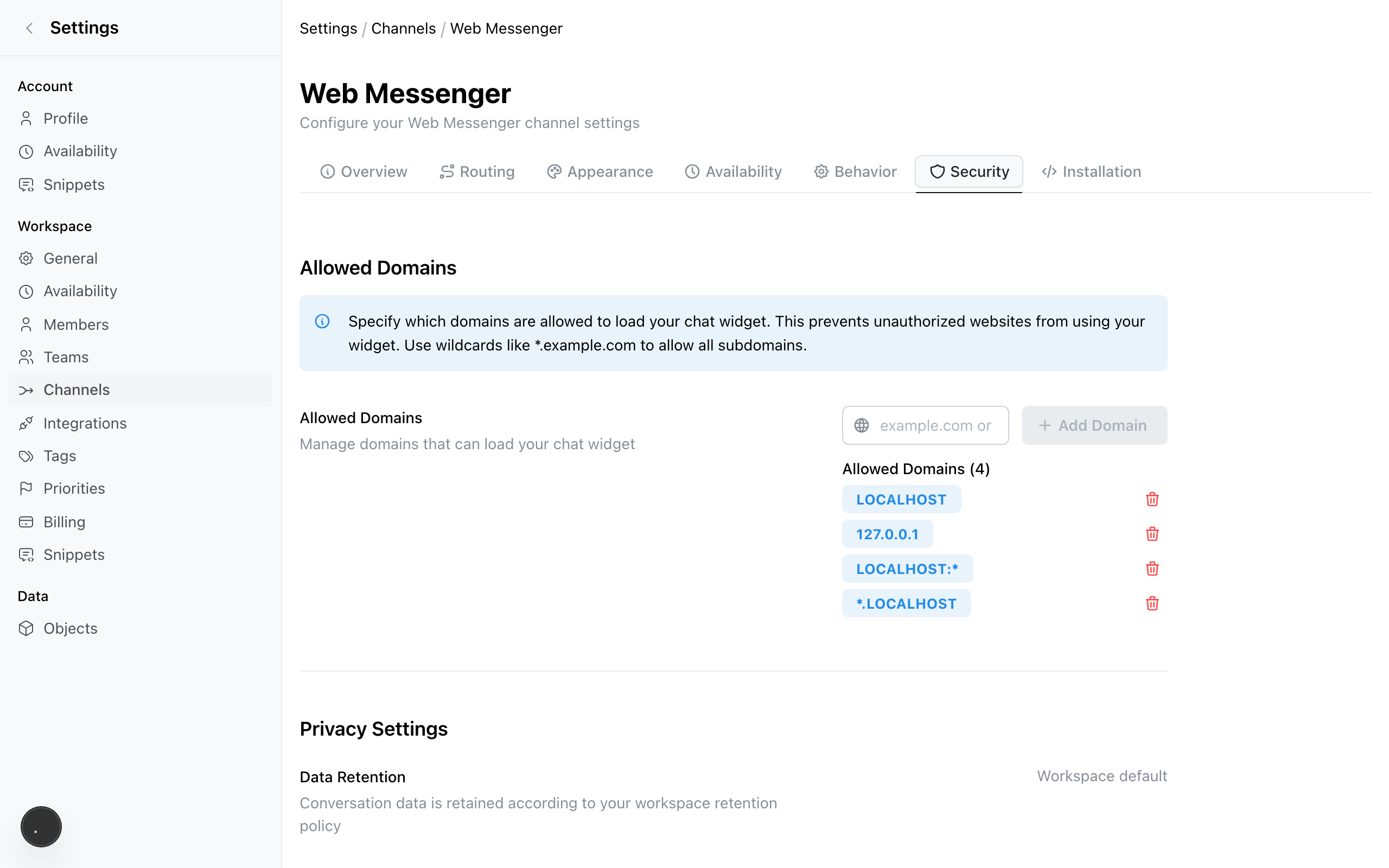
Task: Focus the example.com domain input field
Action: (925, 425)
